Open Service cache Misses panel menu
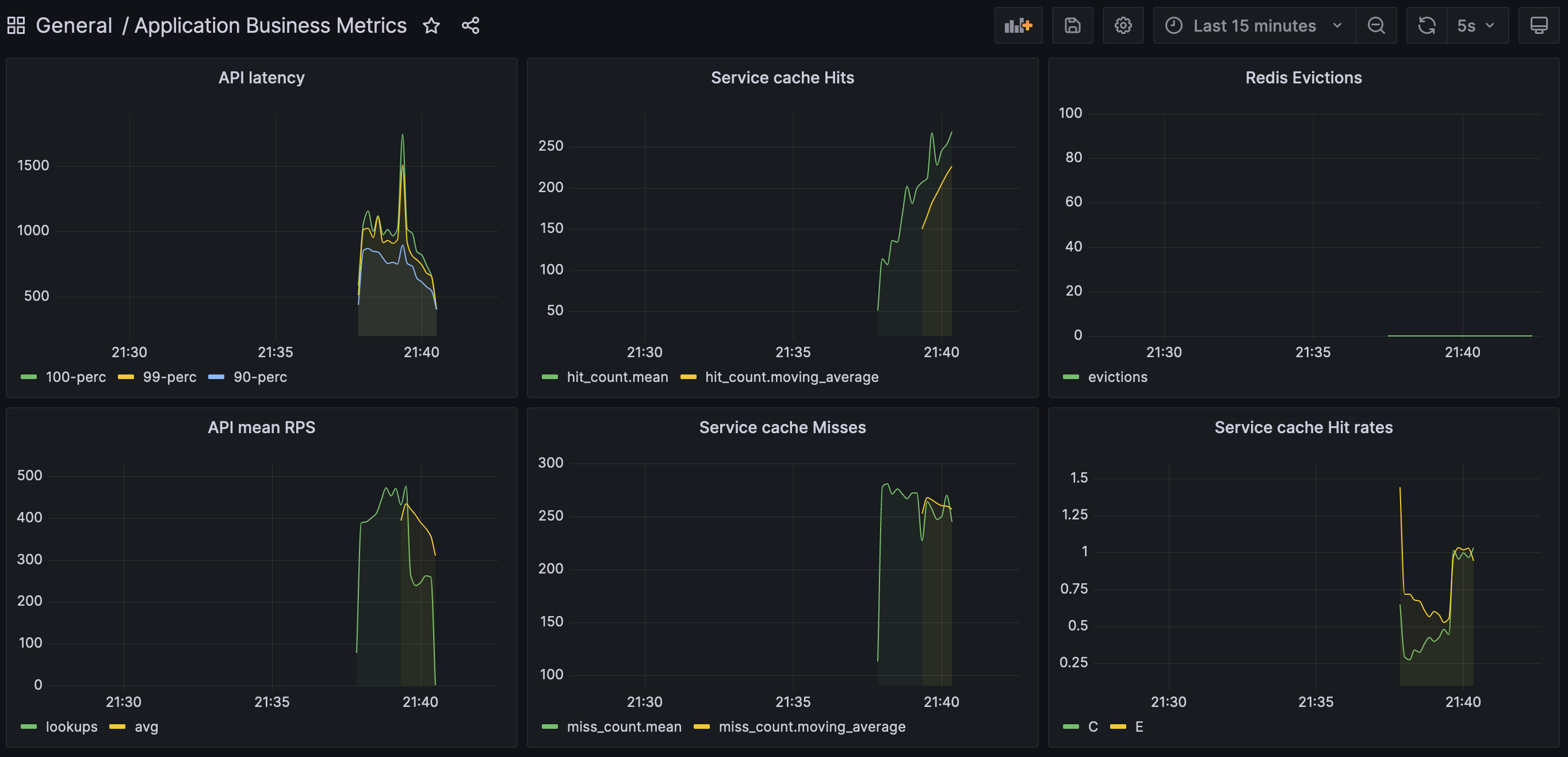 782,427
